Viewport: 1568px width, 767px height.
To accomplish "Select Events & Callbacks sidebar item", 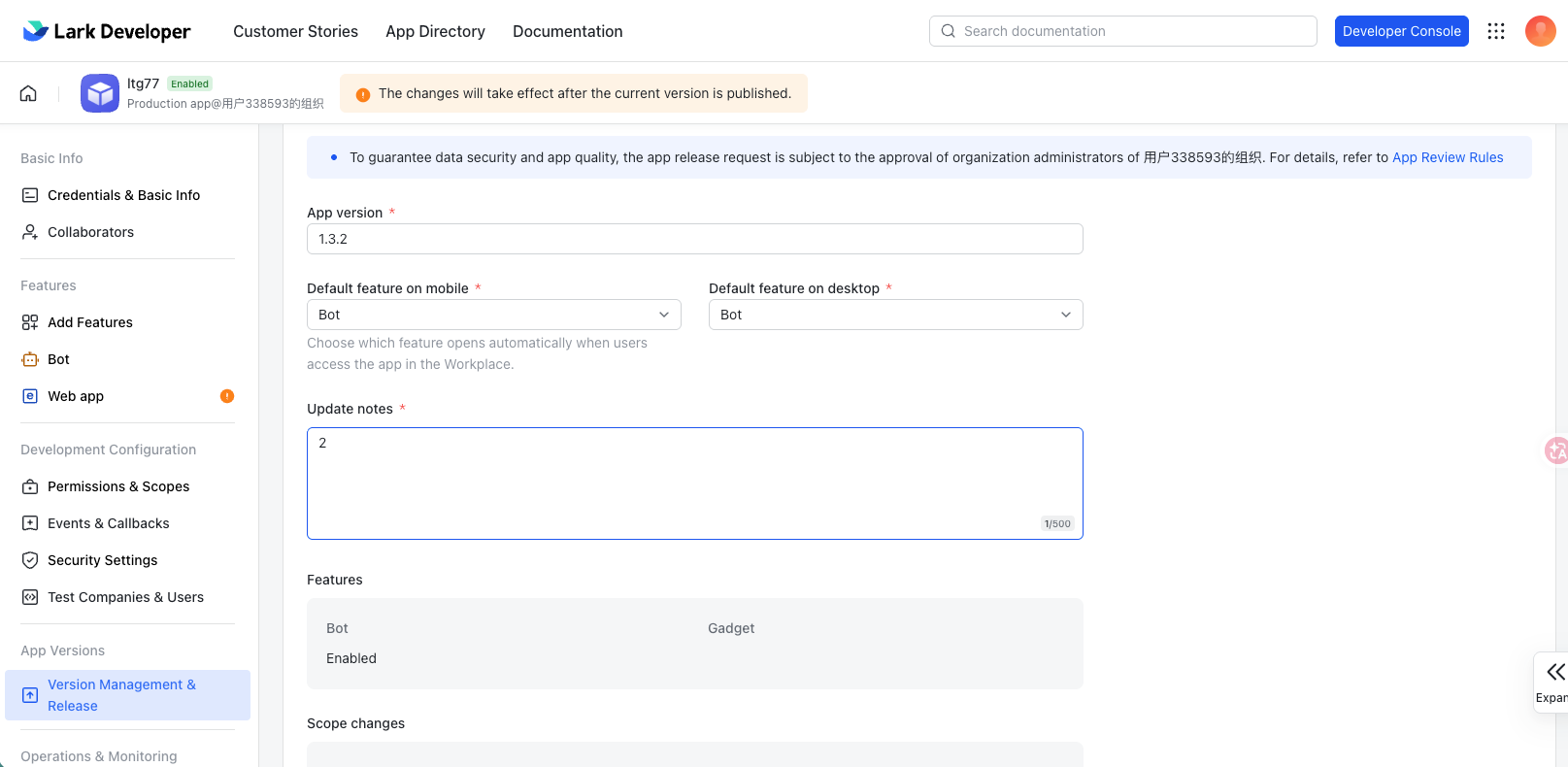I will point(108,523).
